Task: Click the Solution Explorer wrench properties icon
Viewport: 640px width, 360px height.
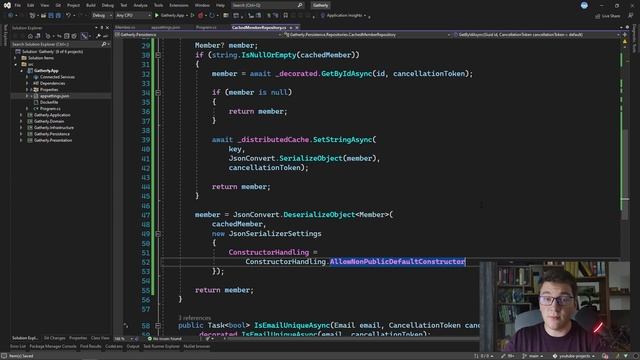Action: click(98, 36)
